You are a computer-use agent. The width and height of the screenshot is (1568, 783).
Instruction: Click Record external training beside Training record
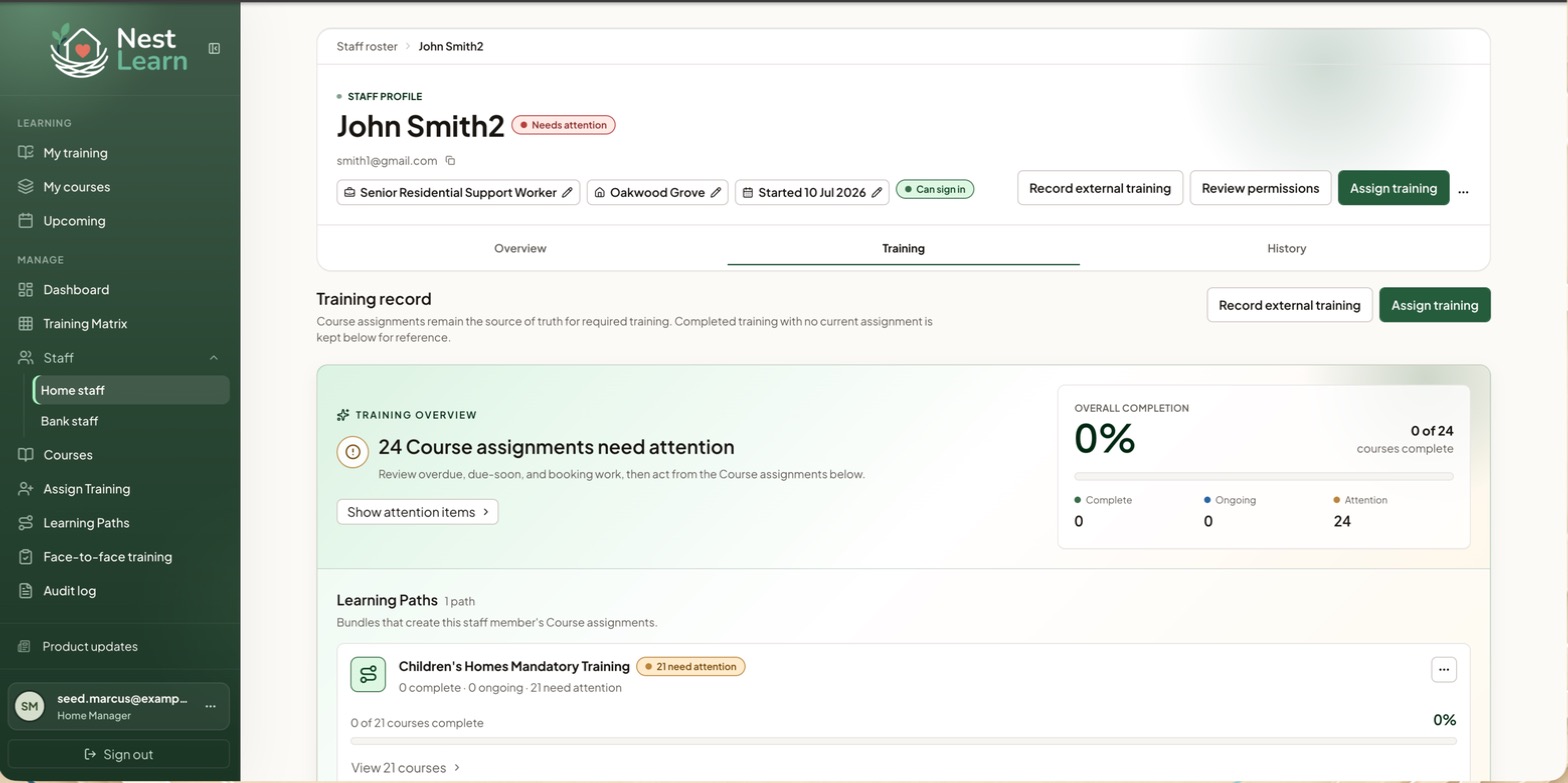(1289, 305)
